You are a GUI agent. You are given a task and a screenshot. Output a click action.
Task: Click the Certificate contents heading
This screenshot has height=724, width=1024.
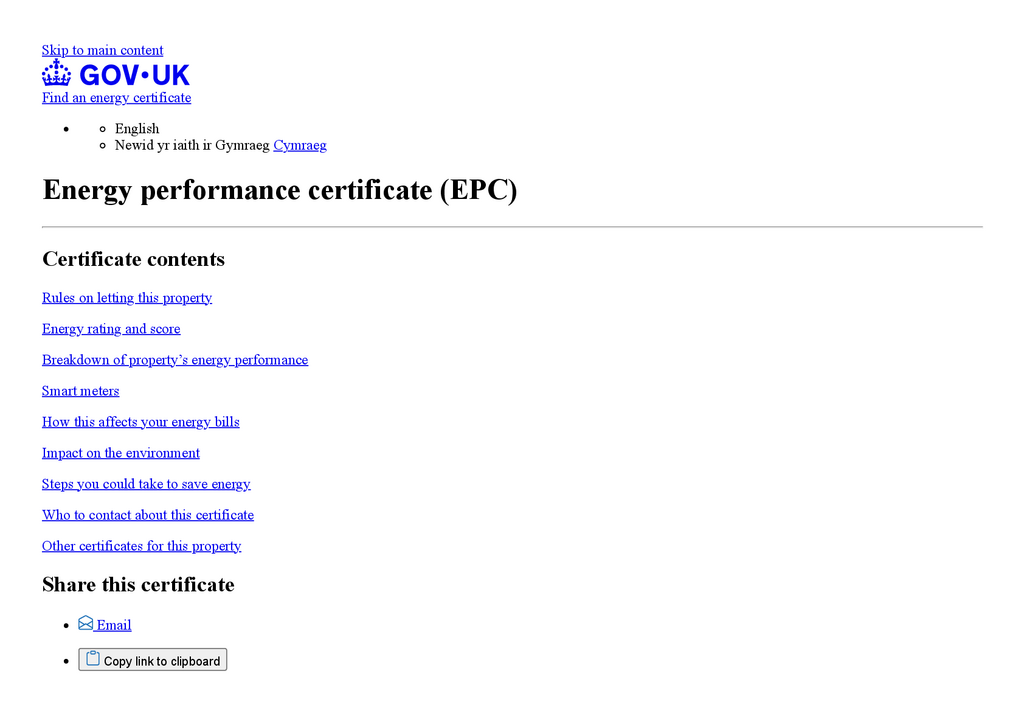pyautogui.click(x=133, y=259)
